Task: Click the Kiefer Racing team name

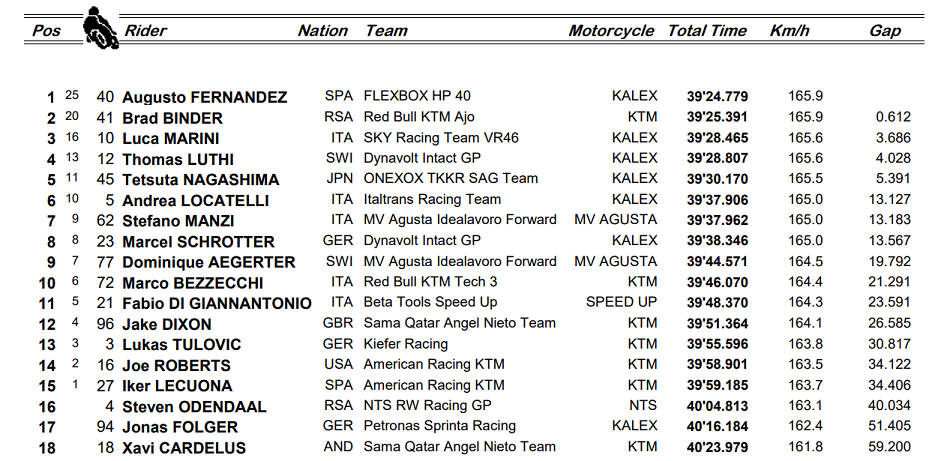Action: 406,344
